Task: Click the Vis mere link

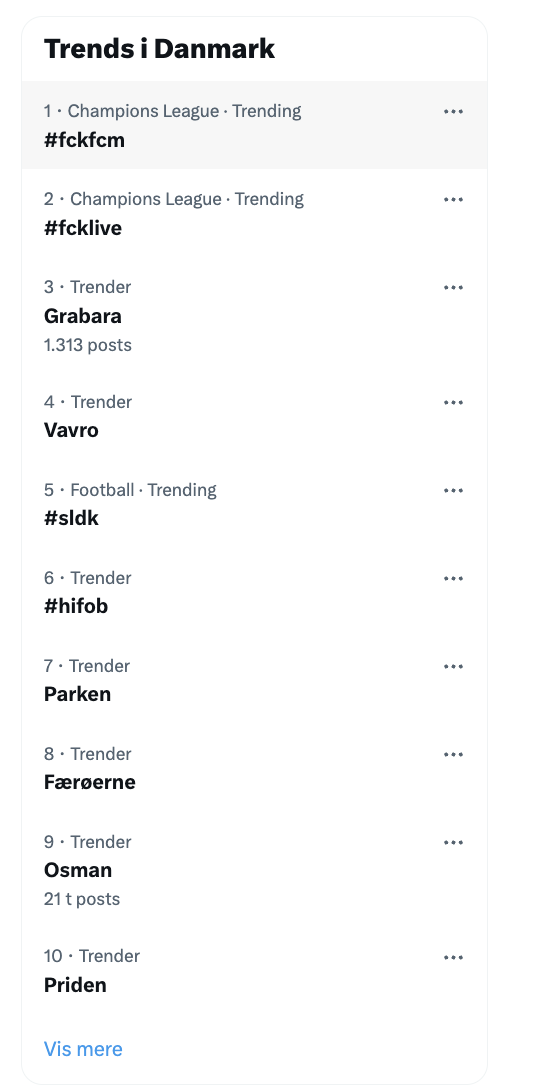Action: coord(83,1048)
